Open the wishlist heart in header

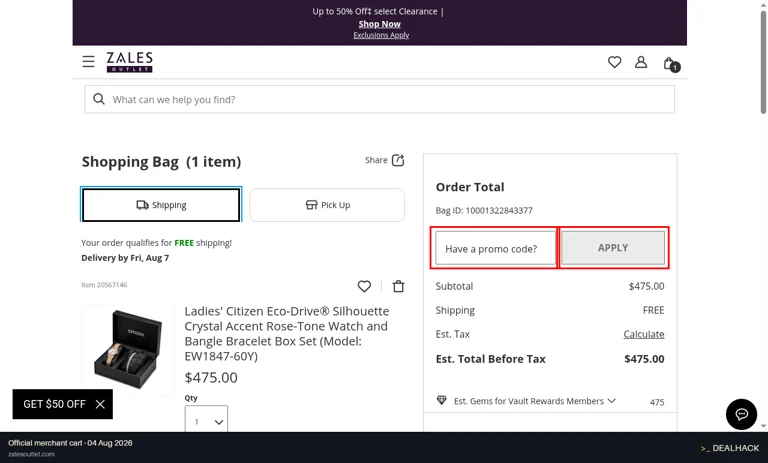coord(614,62)
